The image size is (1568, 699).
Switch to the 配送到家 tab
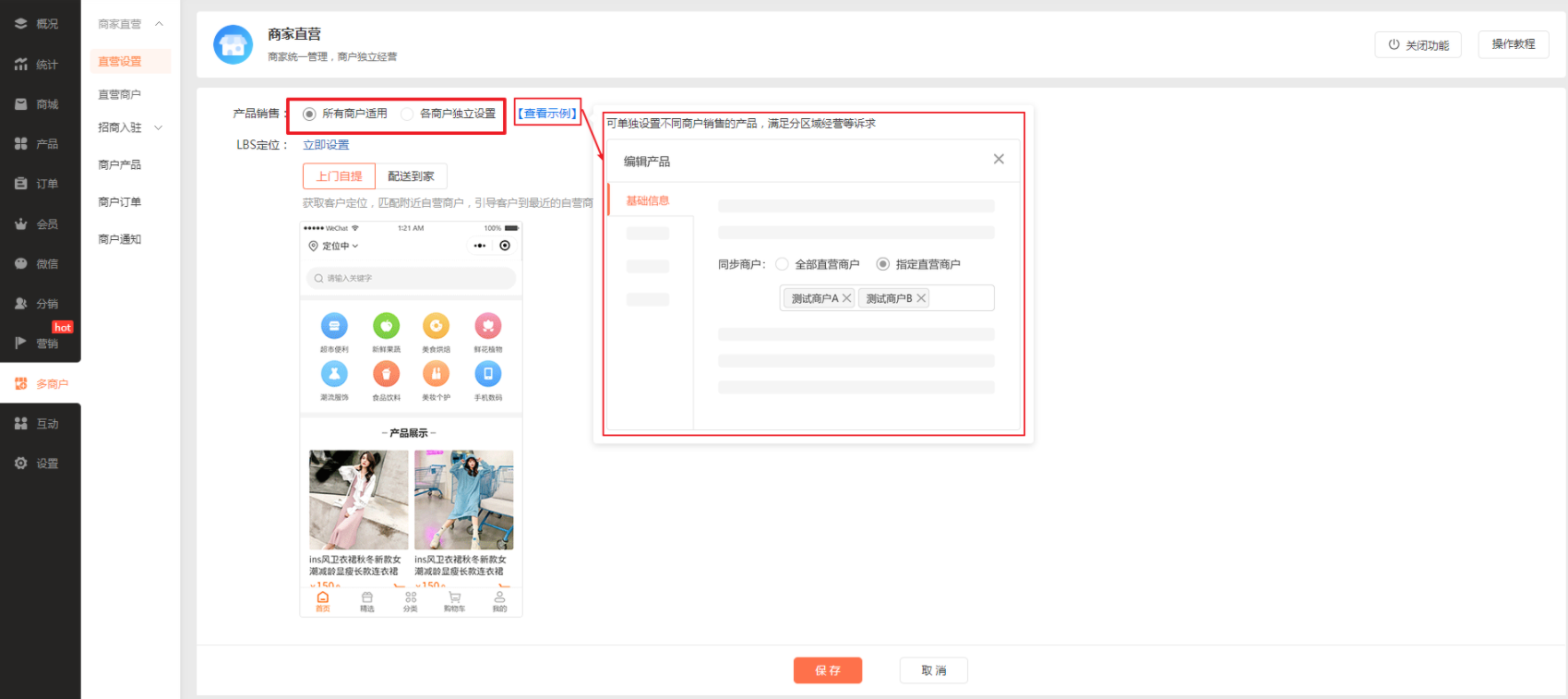tap(411, 176)
